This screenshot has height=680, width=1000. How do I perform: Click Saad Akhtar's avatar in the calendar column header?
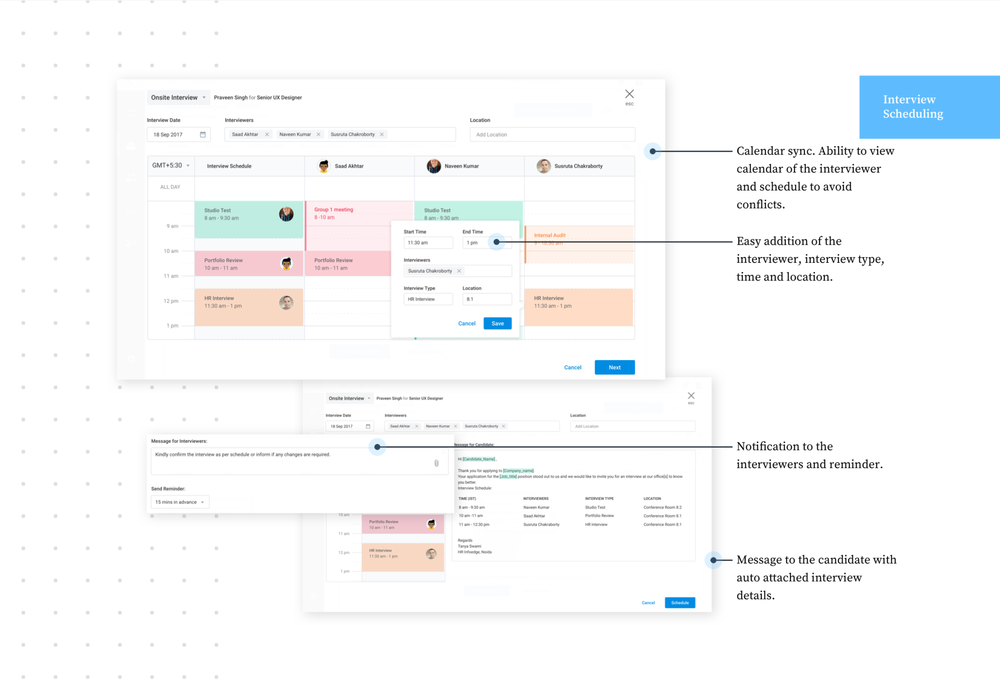[324, 166]
